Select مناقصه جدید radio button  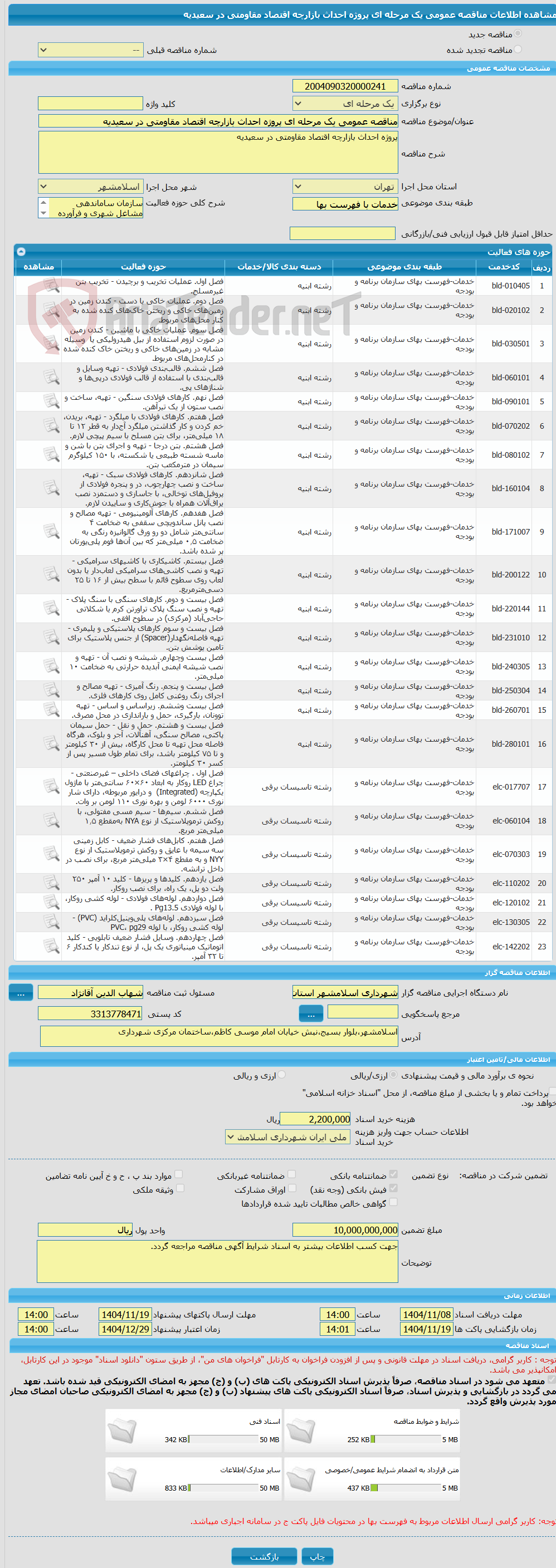click(518, 33)
